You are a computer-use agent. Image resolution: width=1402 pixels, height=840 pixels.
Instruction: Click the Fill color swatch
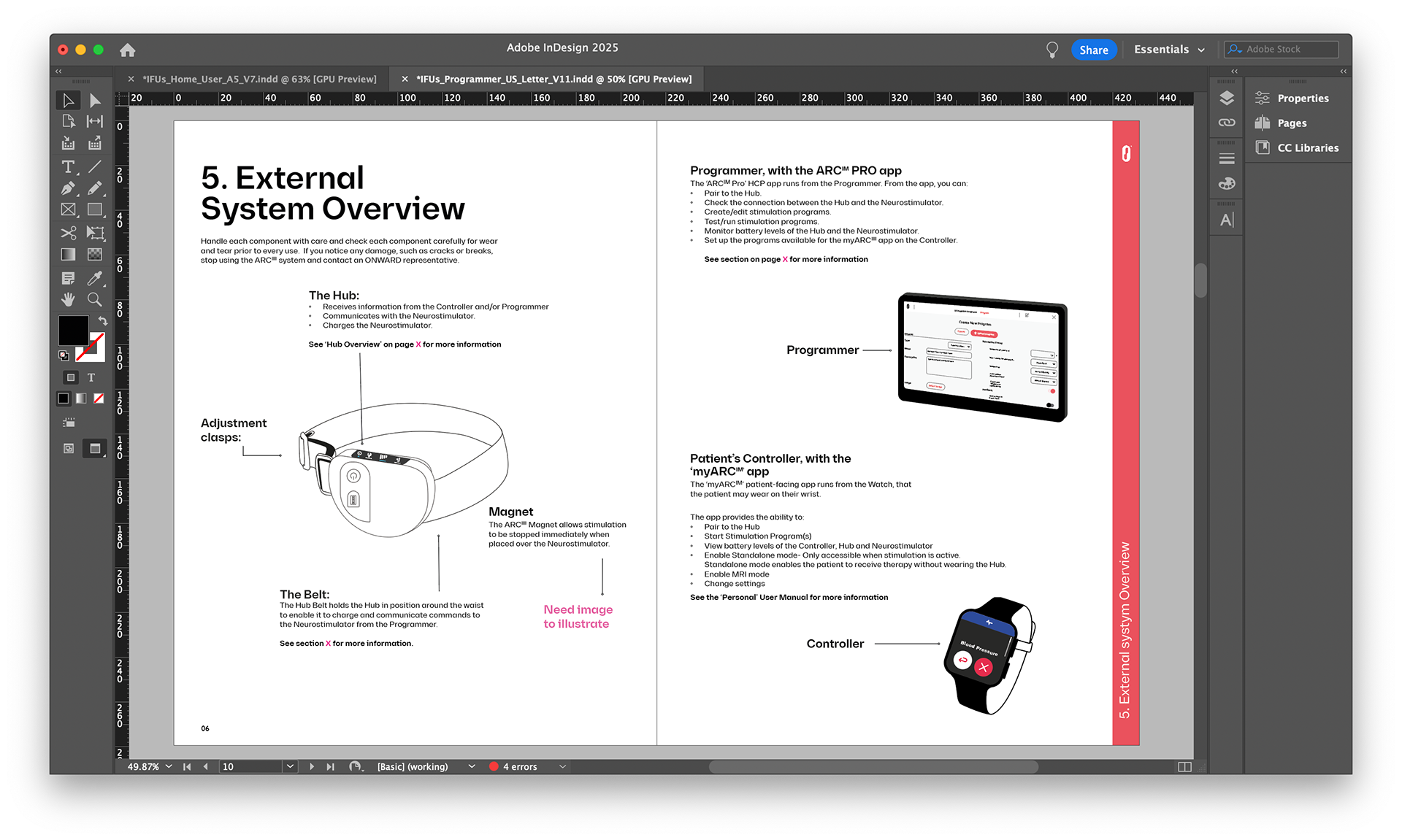[73, 330]
